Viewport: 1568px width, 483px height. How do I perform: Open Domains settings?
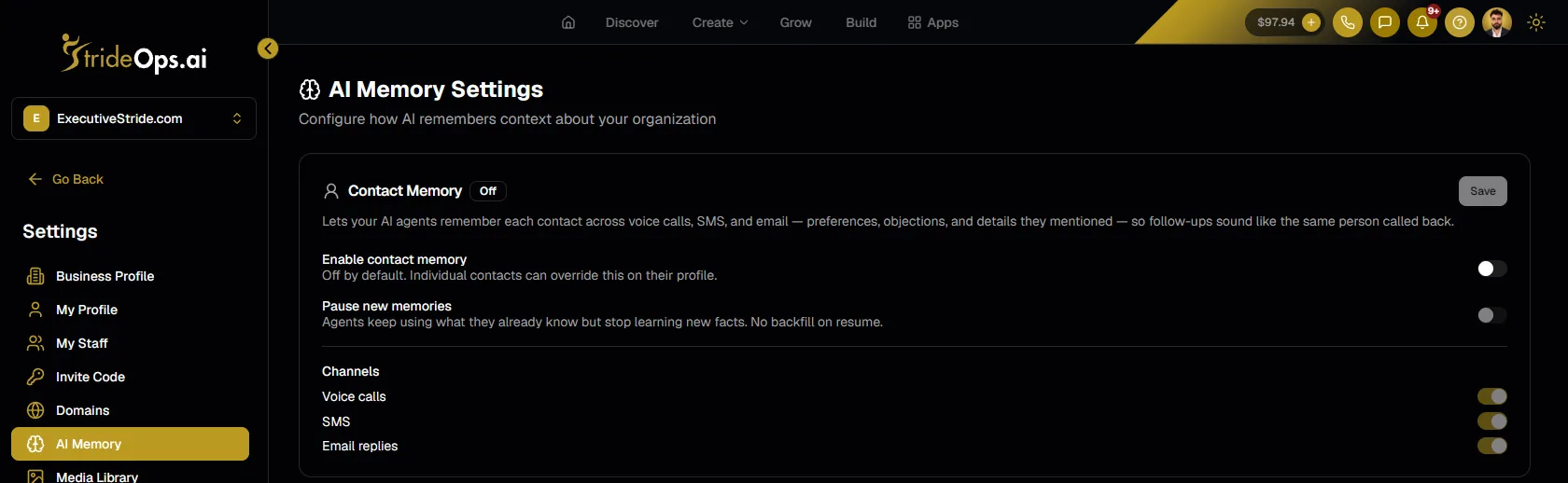130,410
